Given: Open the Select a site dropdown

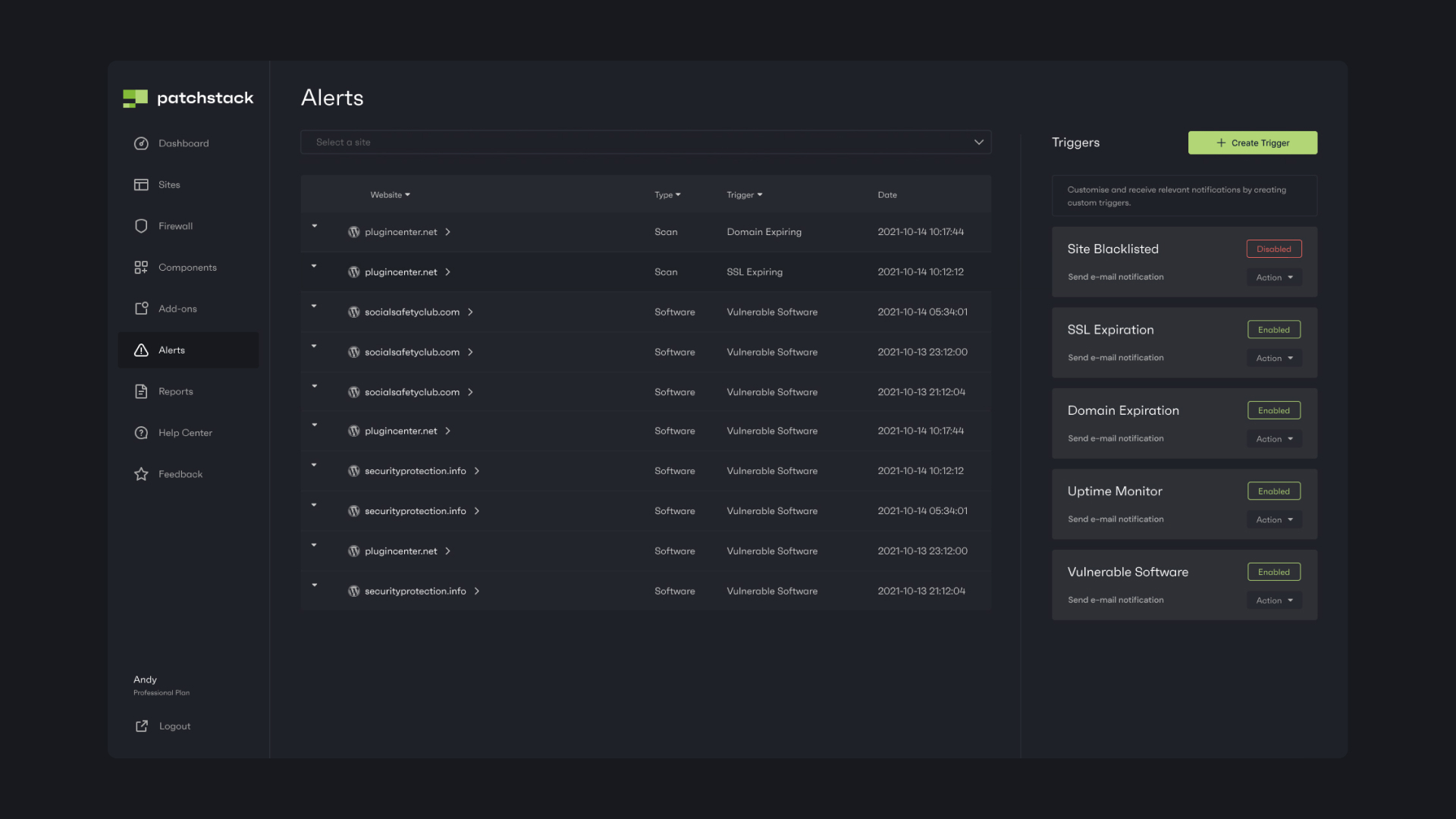Looking at the screenshot, I should [645, 143].
